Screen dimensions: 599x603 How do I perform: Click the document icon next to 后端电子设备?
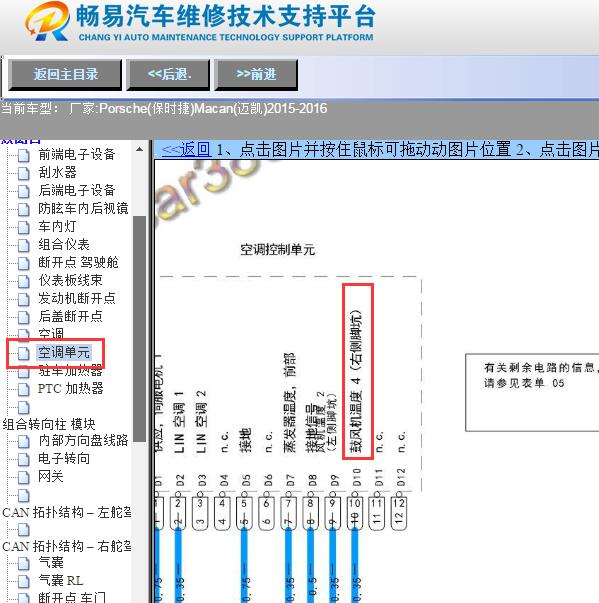pyautogui.click(x=23, y=191)
